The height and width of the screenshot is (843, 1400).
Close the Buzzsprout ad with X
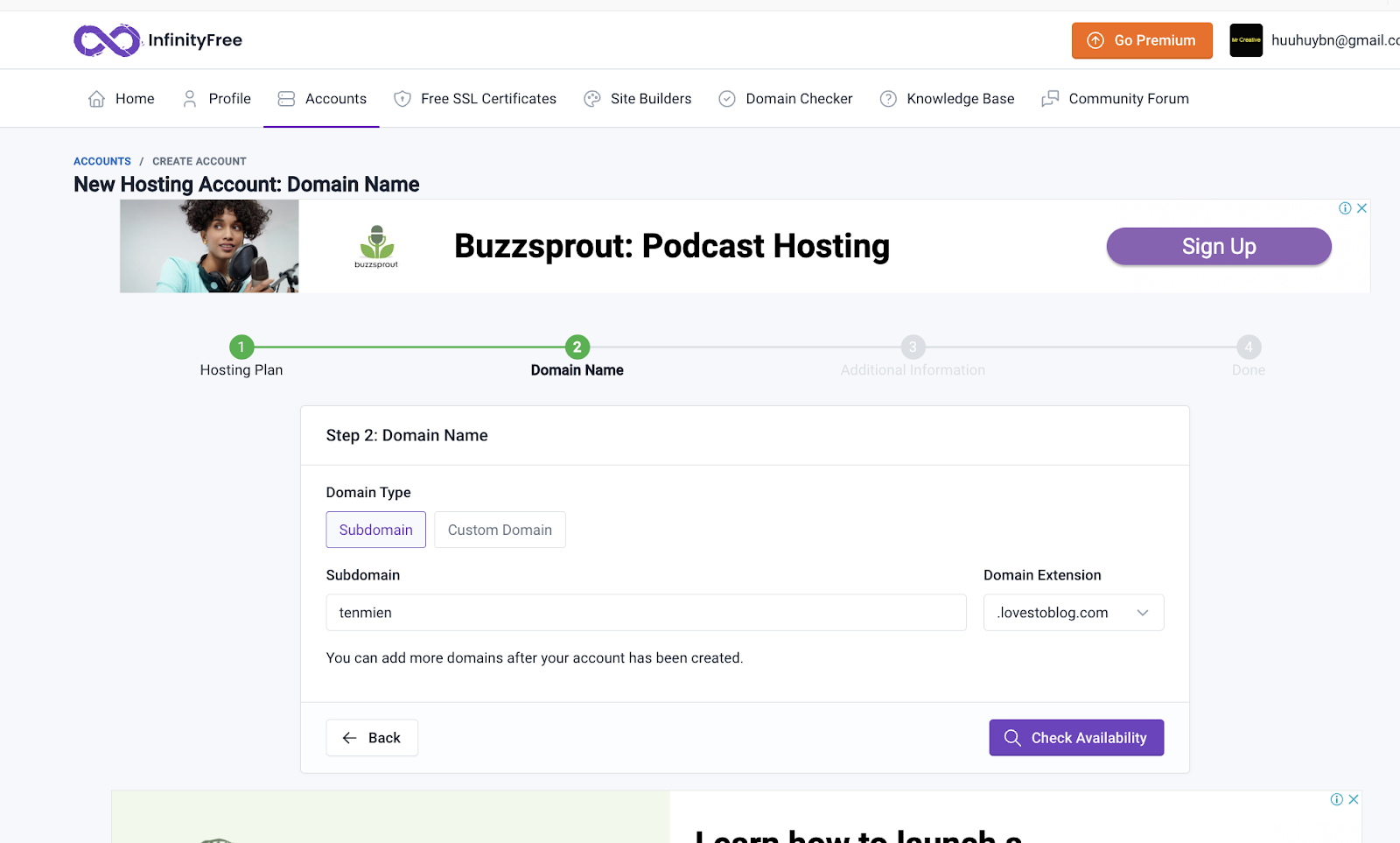(x=1361, y=208)
